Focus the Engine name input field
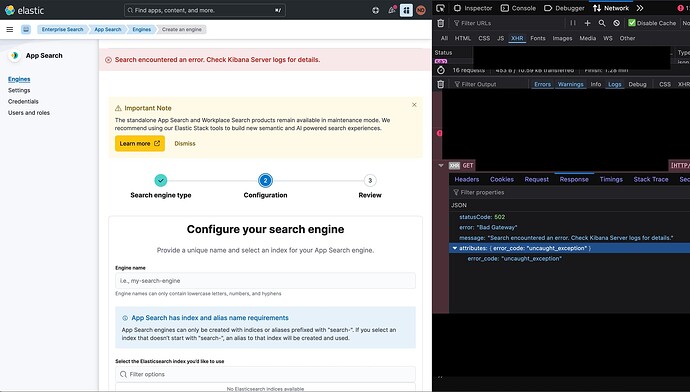The height and width of the screenshot is (392, 690). [x=265, y=281]
